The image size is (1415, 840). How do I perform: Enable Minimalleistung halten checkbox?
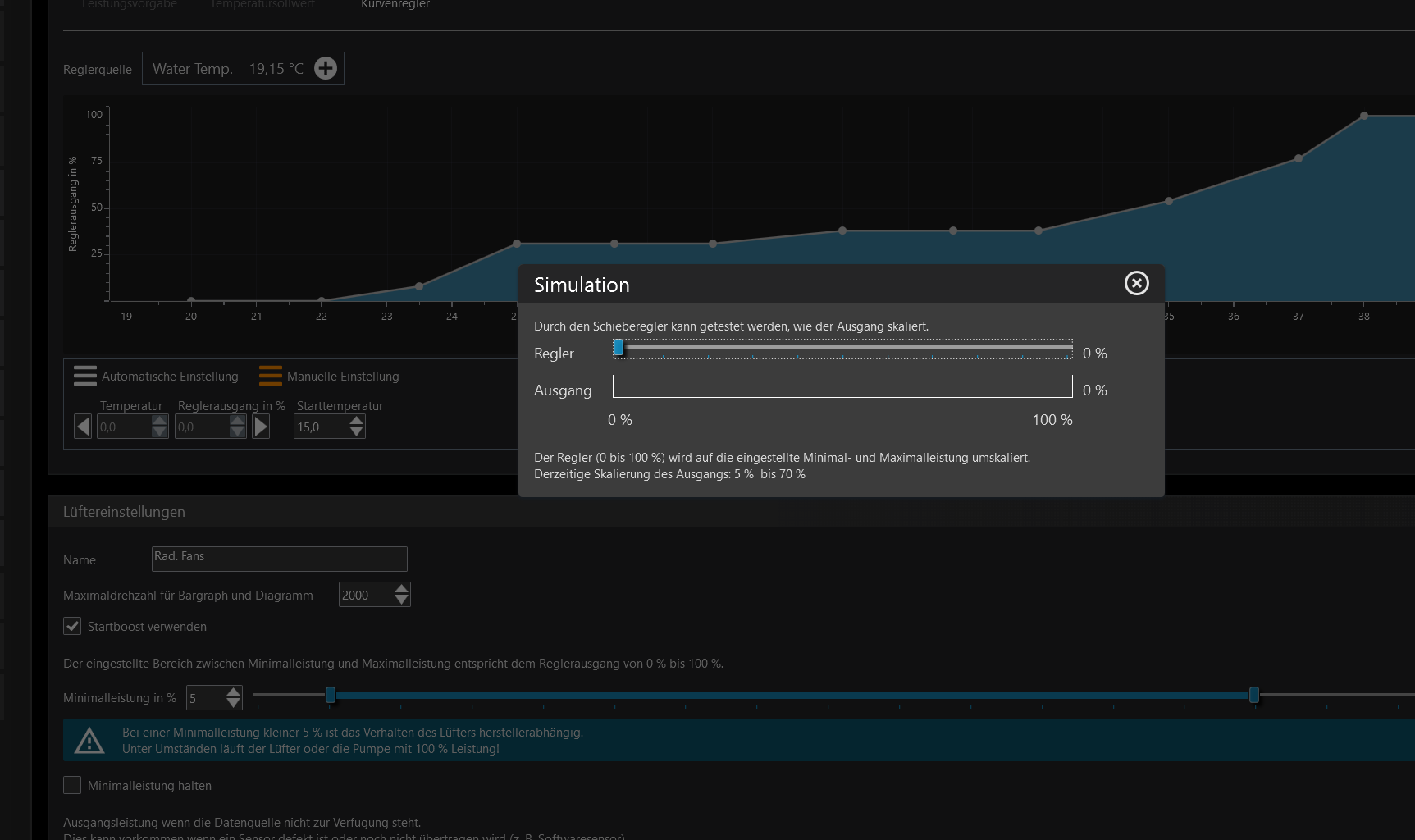pyautogui.click(x=72, y=785)
